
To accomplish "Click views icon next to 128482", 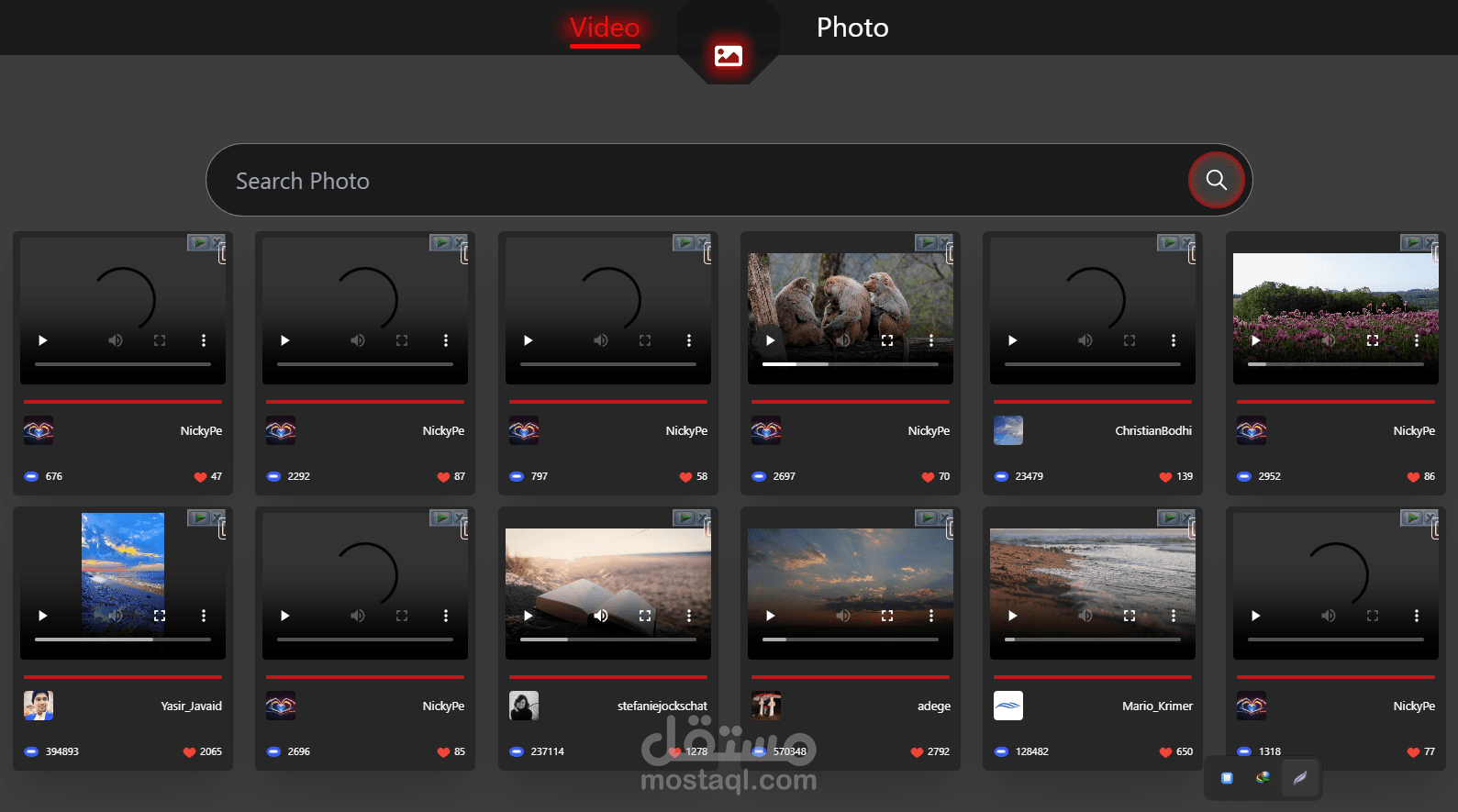I will click(1001, 751).
